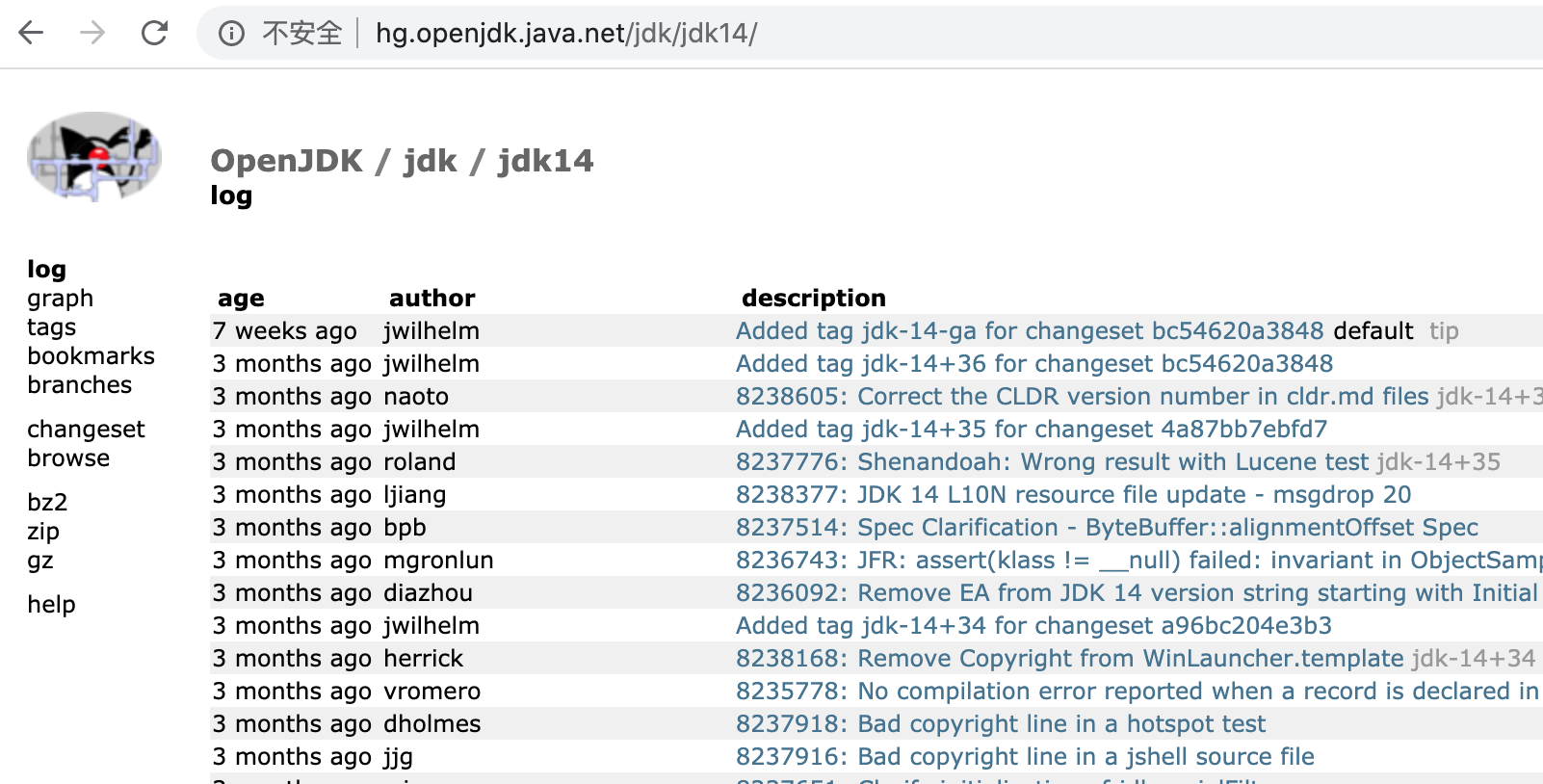Click author 'ljiang' cell
1543x784 pixels.
(x=415, y=495)
